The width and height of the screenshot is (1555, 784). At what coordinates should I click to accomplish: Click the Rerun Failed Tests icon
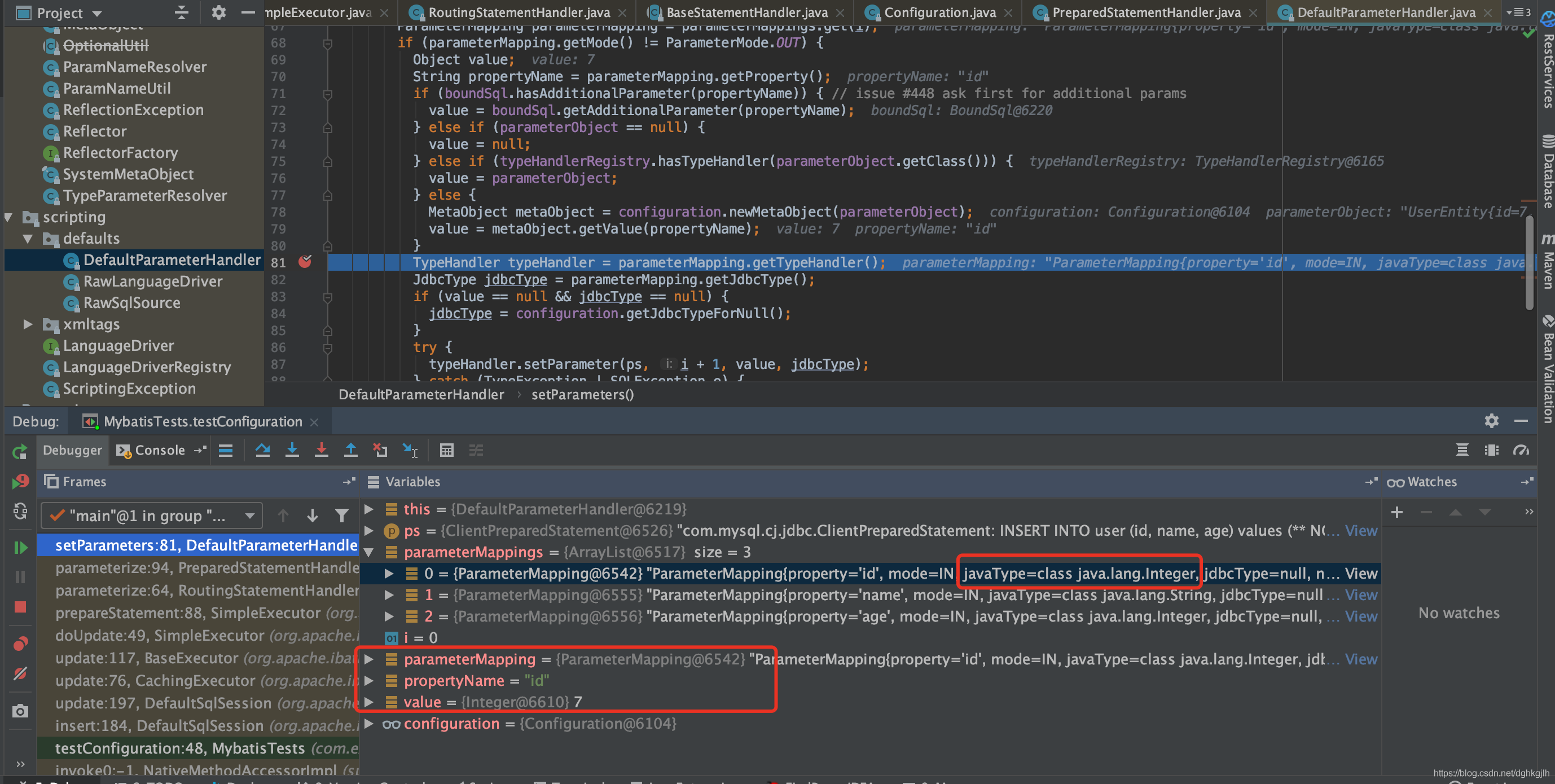coord(20,481)
